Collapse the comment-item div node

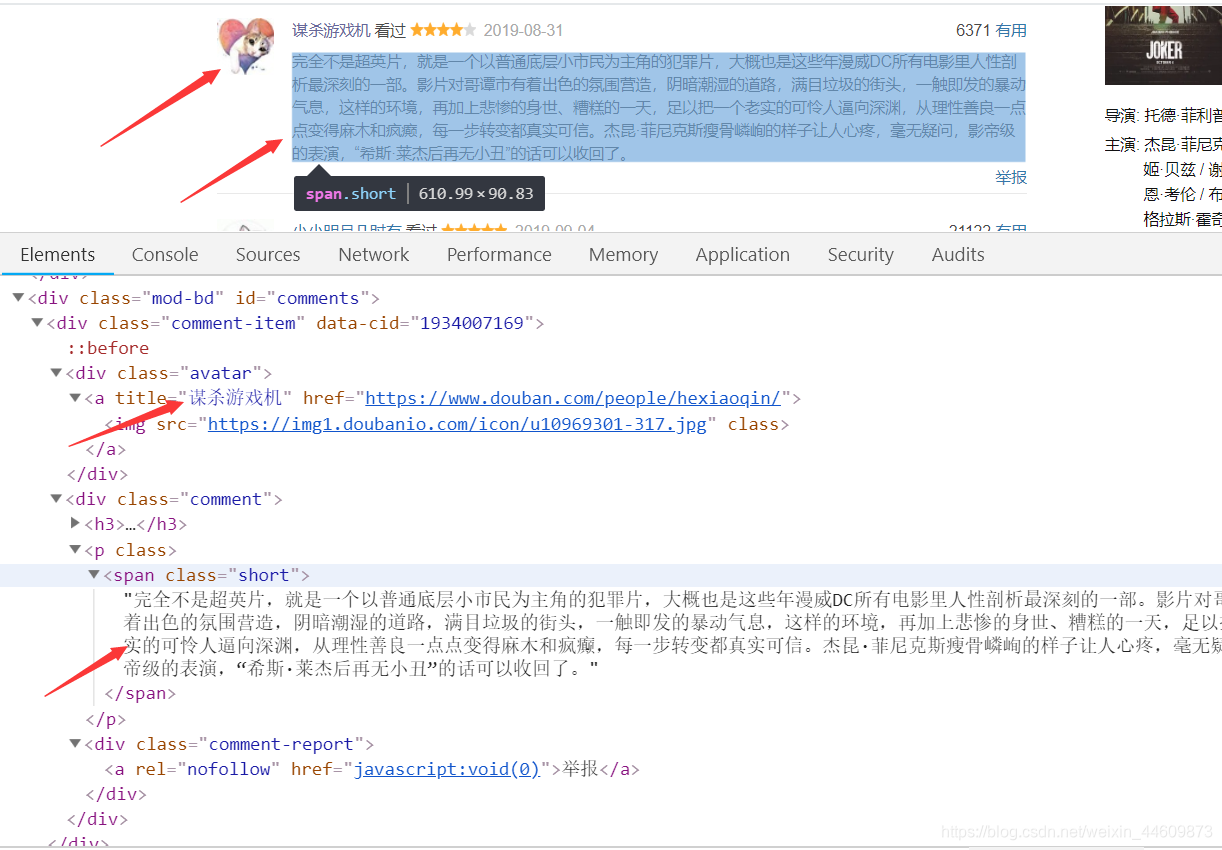point(38,323)
